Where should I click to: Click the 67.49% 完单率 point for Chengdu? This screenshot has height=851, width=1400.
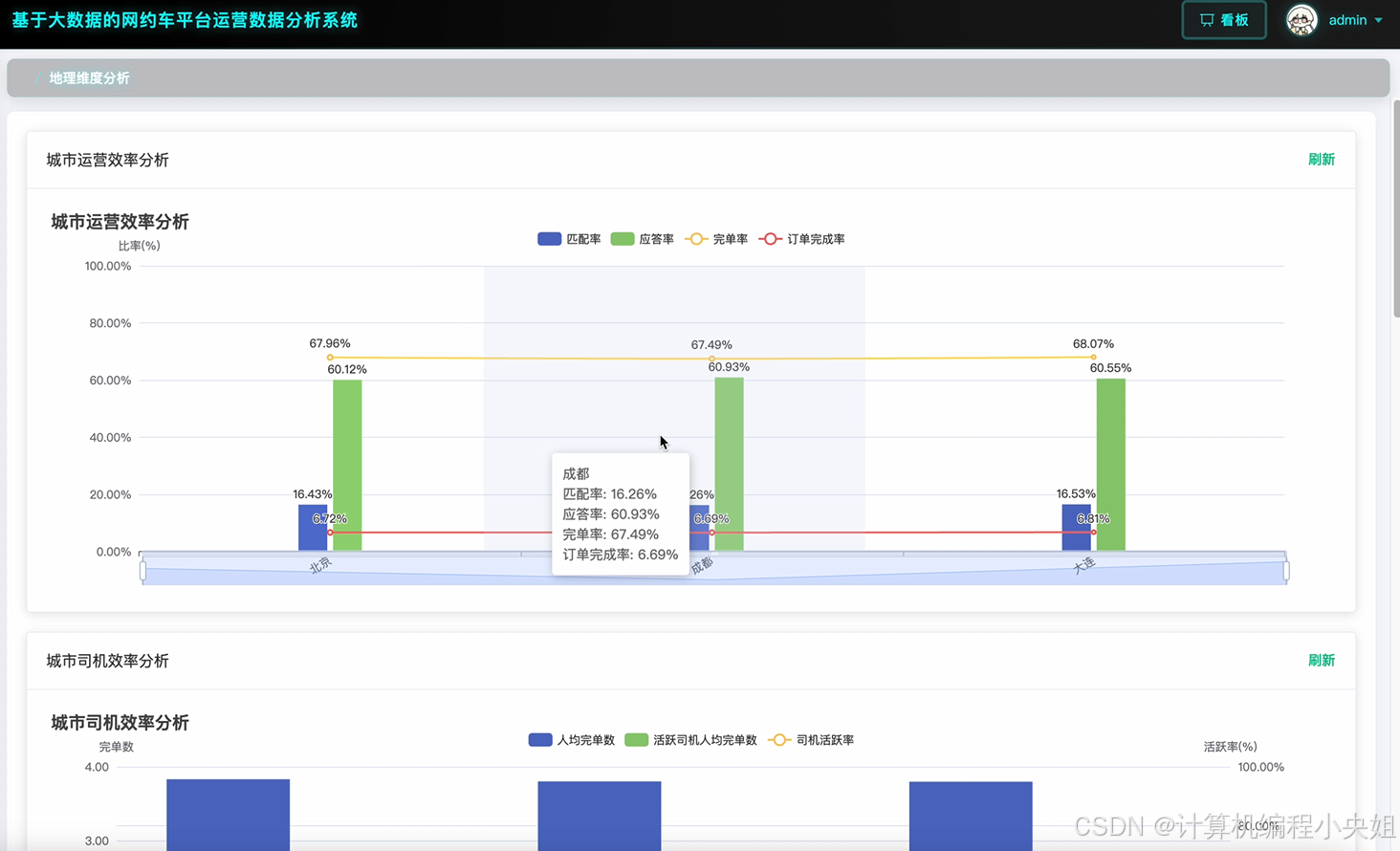click(x=711, y=359)
